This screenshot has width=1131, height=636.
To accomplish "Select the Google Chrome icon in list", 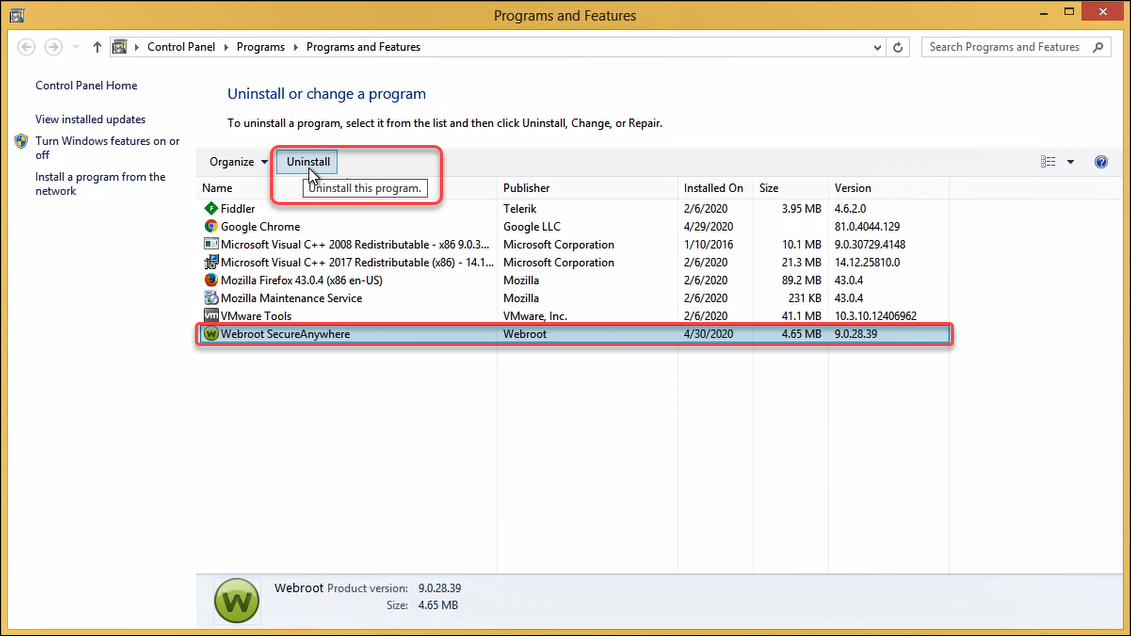I will click(x=211, y=227).
